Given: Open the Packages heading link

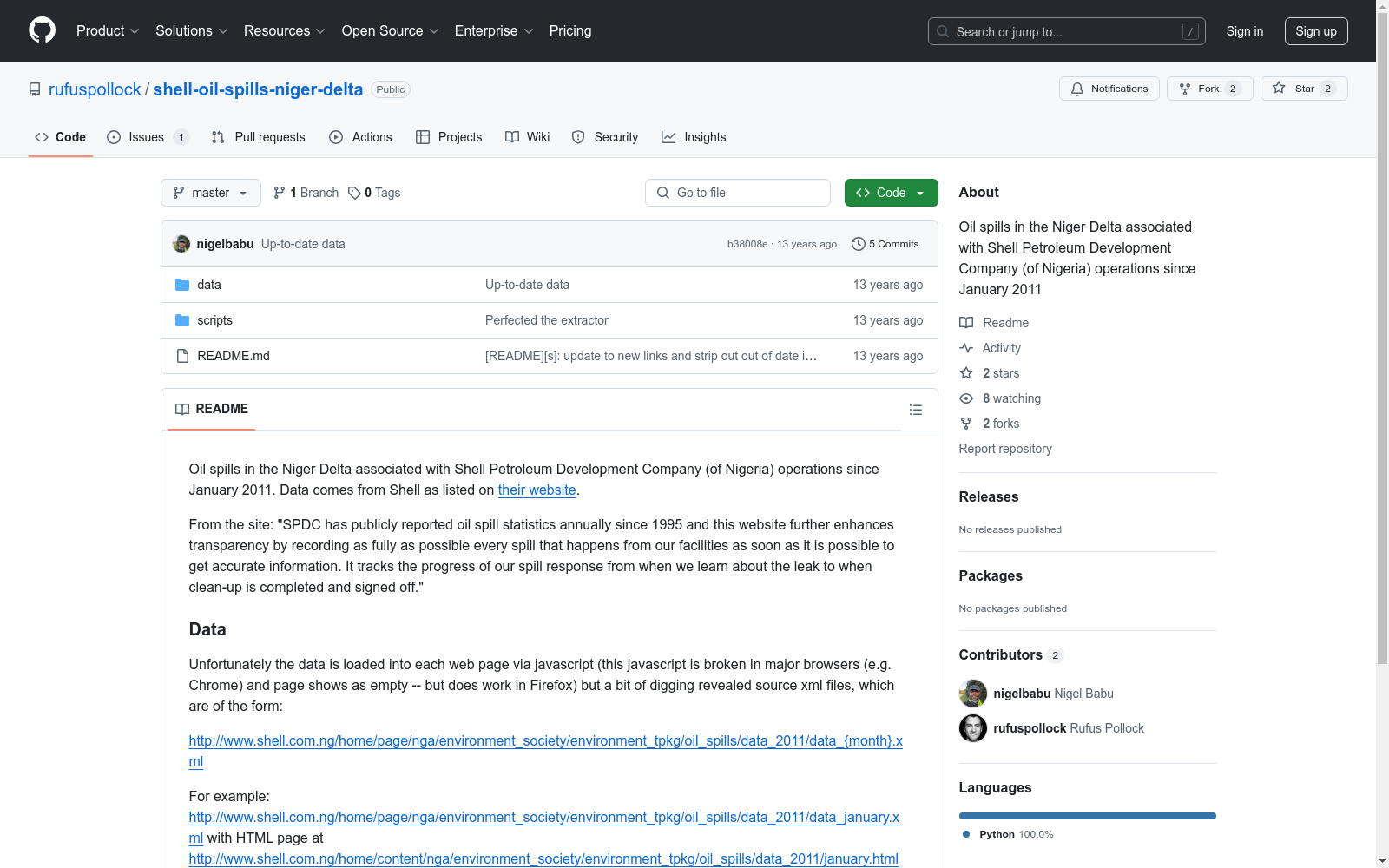Looking at the screenshot, I should pyautogui.click(x=991, y=575).
